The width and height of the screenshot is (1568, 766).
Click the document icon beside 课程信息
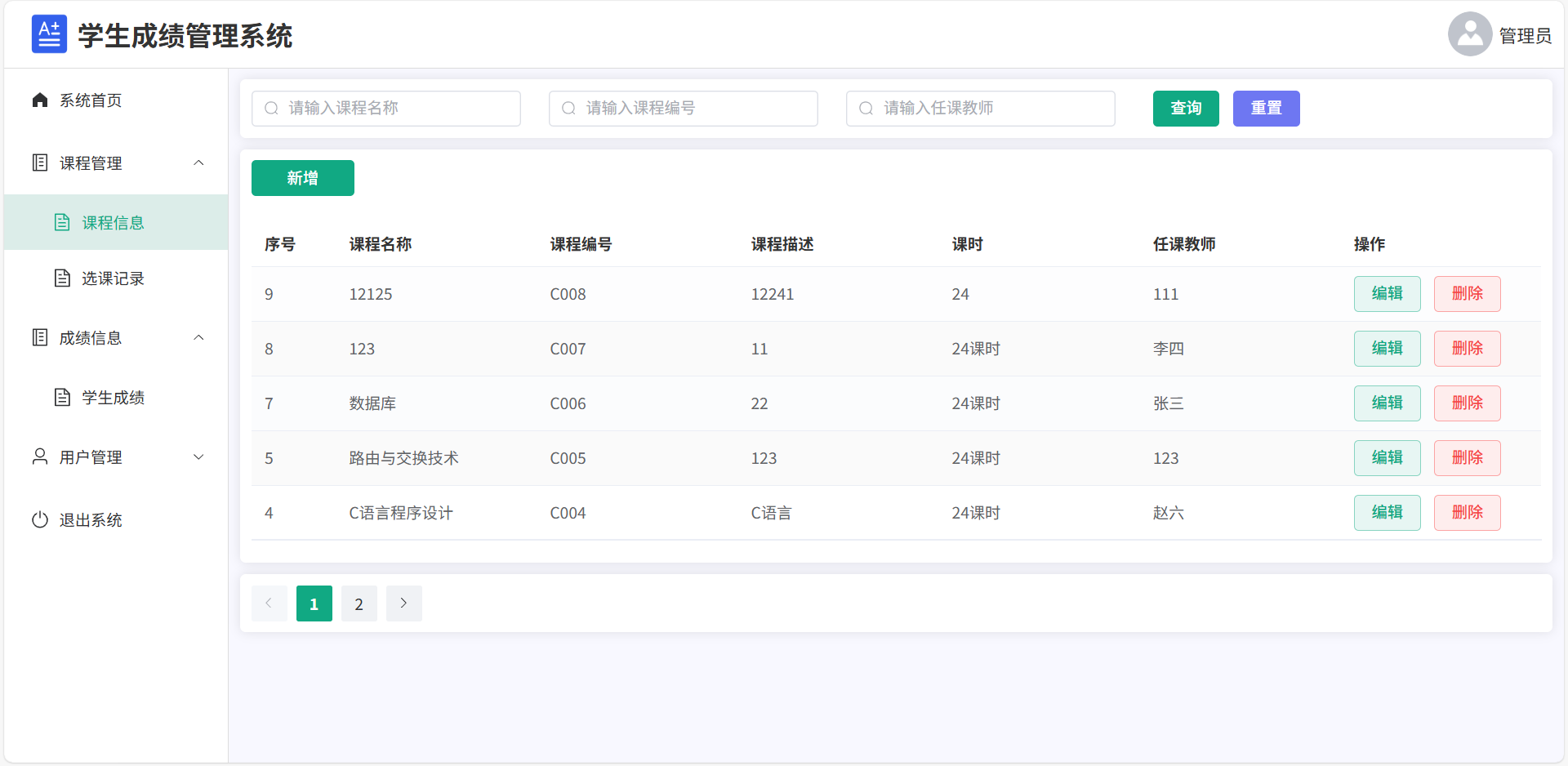click(x=63, y=221)
